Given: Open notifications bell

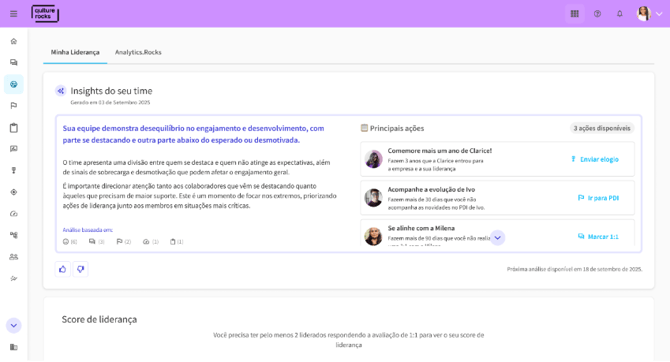Looking at the screenshot, I should pos(620,14).
